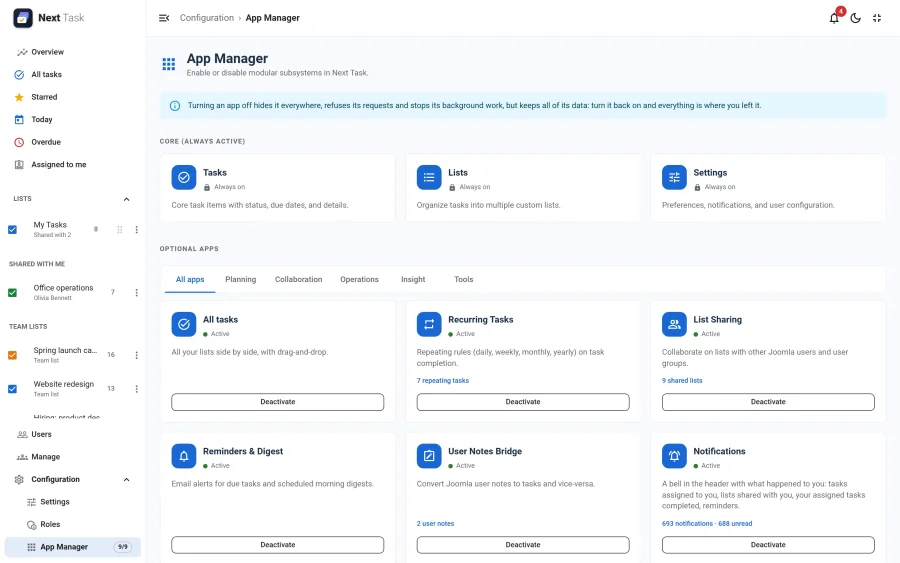Open the Office operations three-dot menu
This screenshot has height=563, width=900.
[x=137, y=293]
